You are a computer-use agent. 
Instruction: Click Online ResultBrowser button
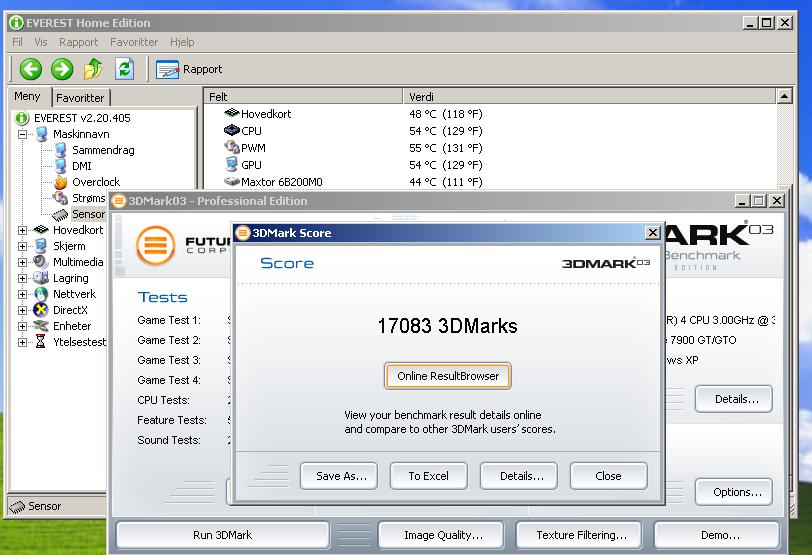(x=448, y=376)
